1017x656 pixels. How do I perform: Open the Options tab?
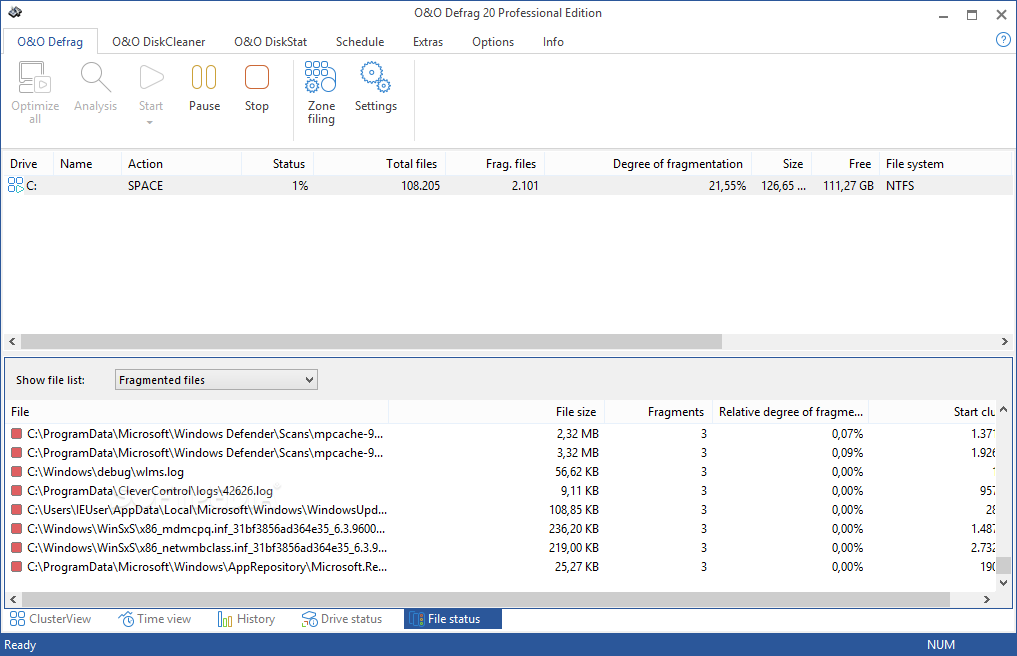click(x=493, y=42)
